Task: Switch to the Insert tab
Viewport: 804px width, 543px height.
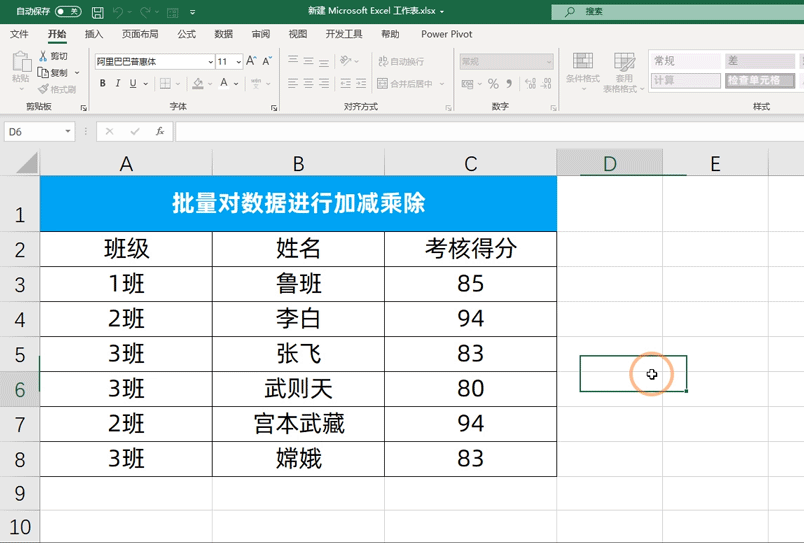Action: pyautogui.click(x=94, y=34)
